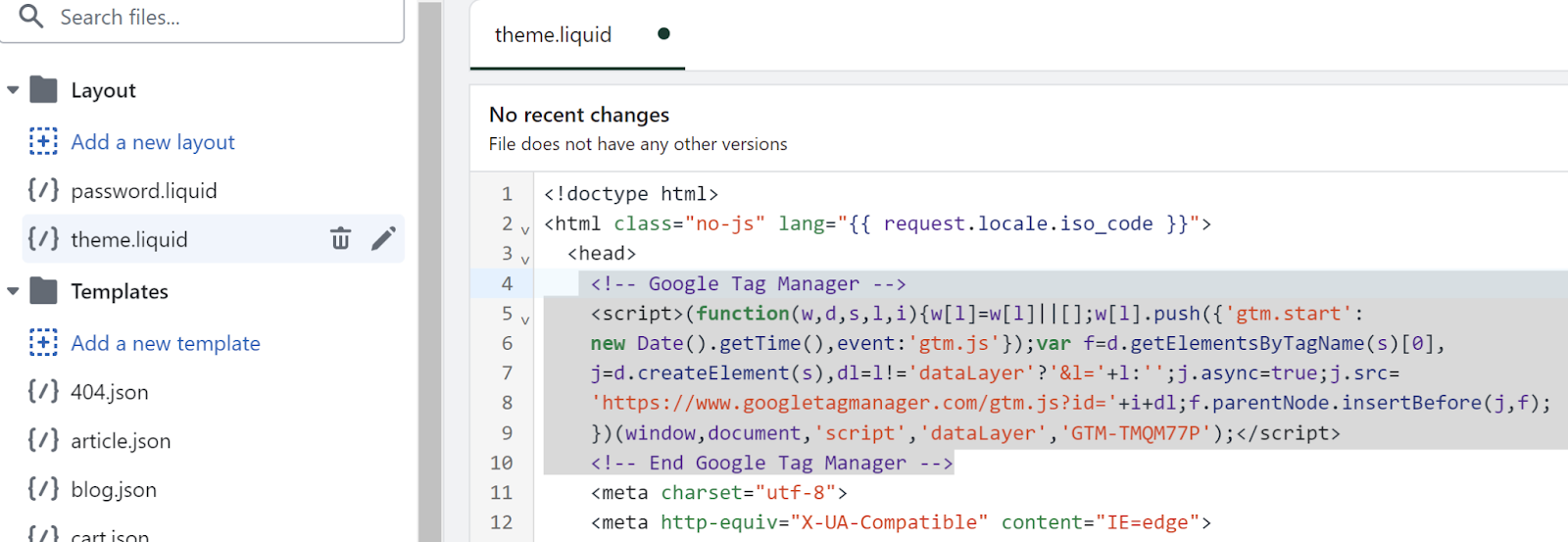Open the article.json template
Viewport: 1568px width, 542px height.
(121, 441)
